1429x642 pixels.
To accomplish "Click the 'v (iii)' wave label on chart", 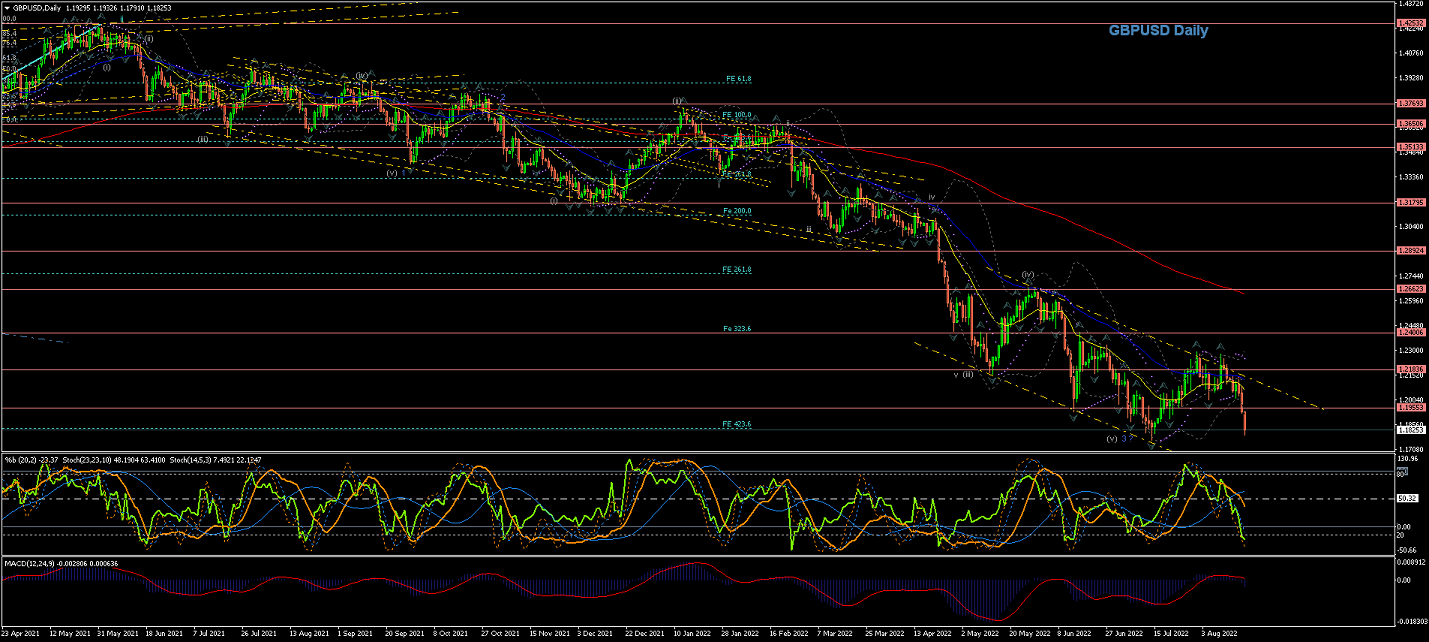I will click(963, 374).
